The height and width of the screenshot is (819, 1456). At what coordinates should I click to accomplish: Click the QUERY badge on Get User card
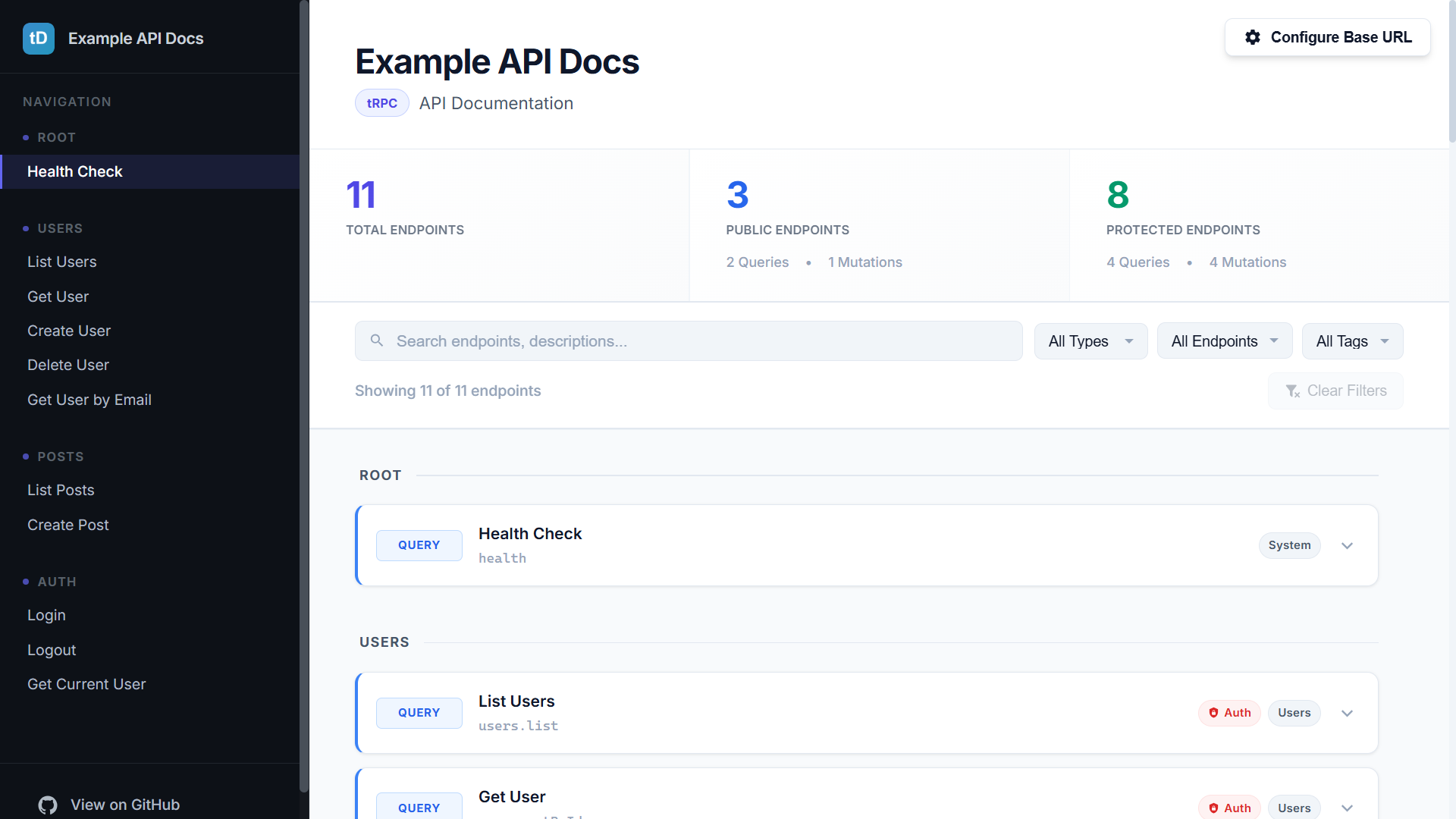tap(419, 807)
